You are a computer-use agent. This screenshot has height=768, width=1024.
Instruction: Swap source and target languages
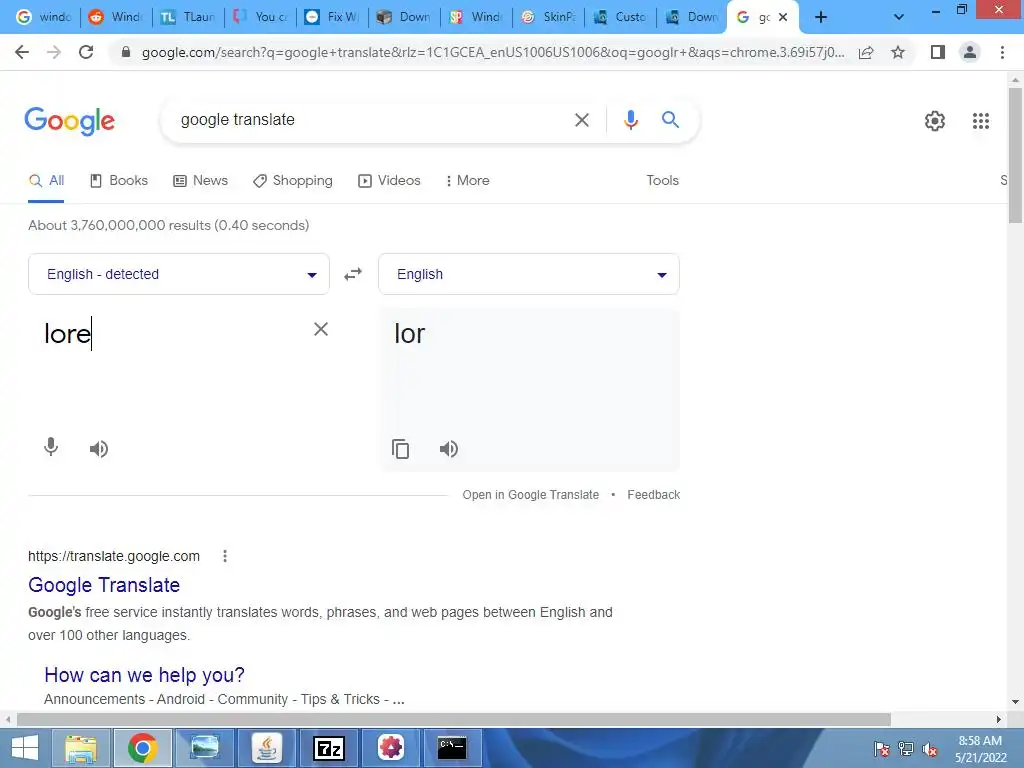(353, 274)
